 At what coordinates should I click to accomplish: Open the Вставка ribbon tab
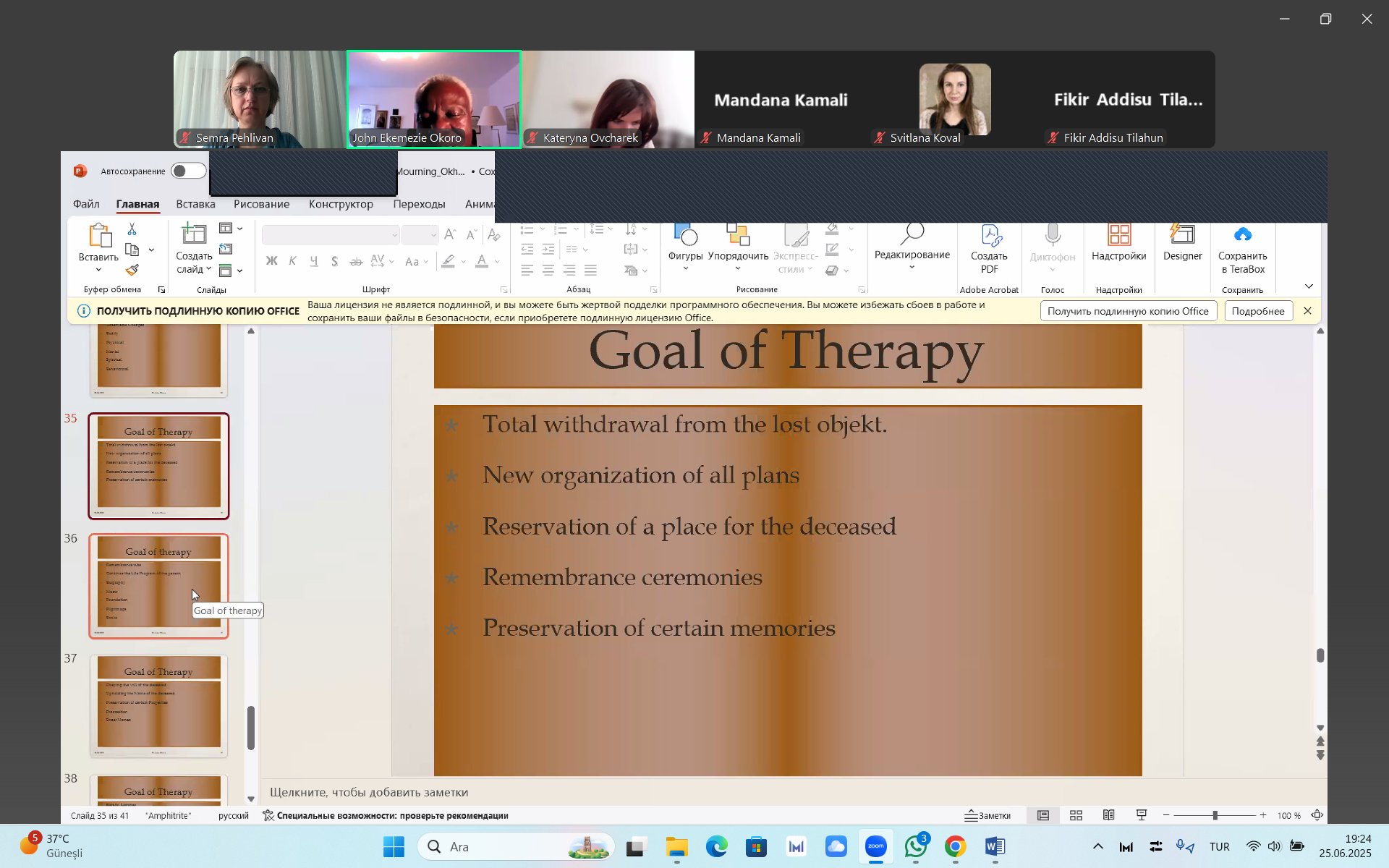tap(195, 204)
